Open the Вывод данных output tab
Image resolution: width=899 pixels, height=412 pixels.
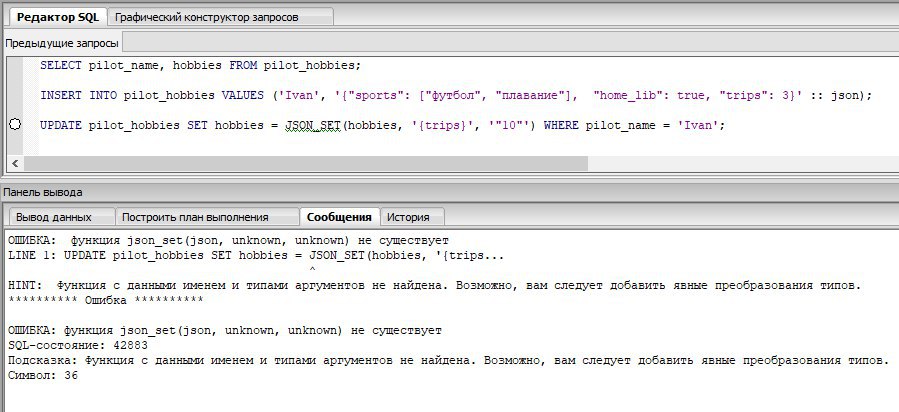pyautogui.click(x=54, y=217)
